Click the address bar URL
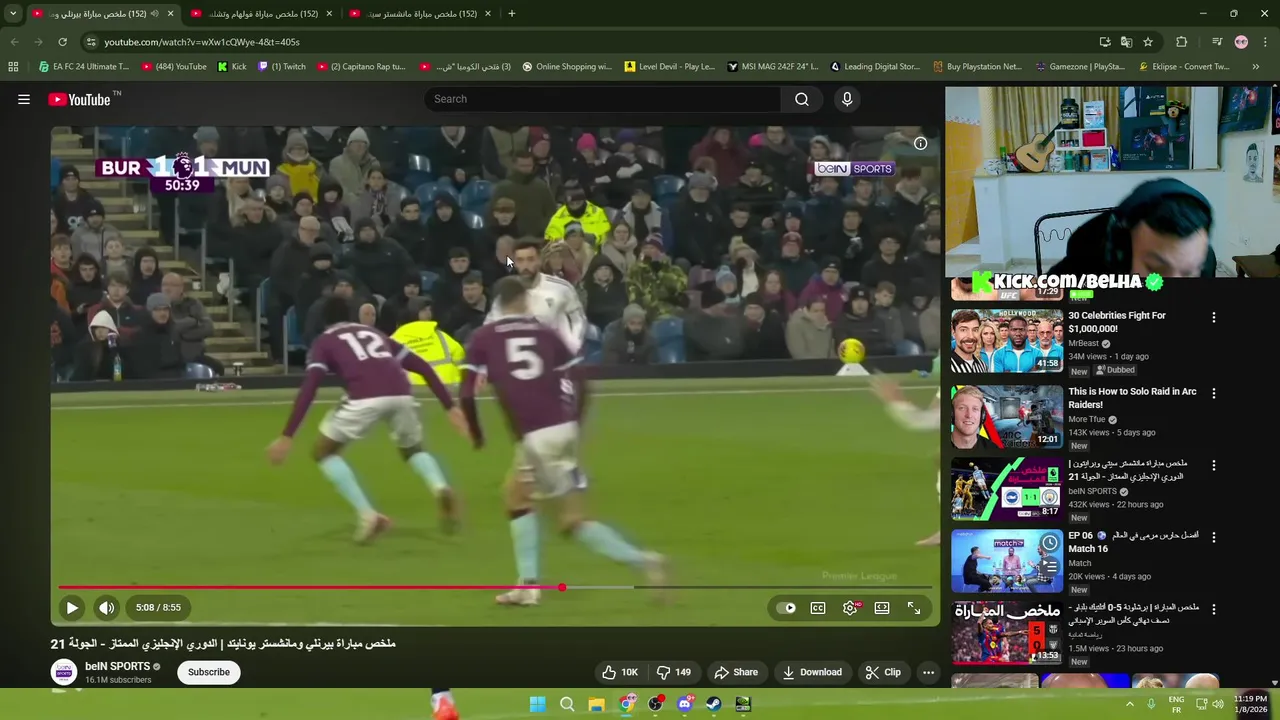Viewport: 1280px width, 720px height. click(202, 42)
